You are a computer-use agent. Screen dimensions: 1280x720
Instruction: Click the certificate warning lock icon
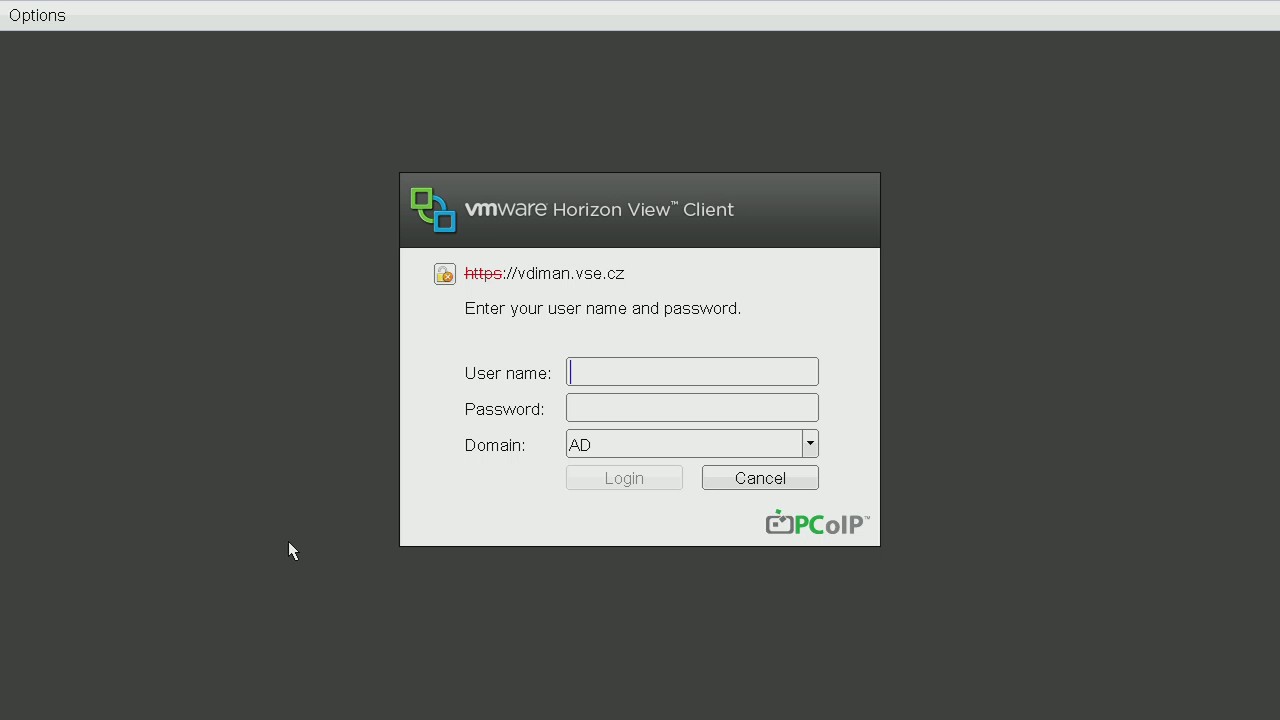(445, 274)
